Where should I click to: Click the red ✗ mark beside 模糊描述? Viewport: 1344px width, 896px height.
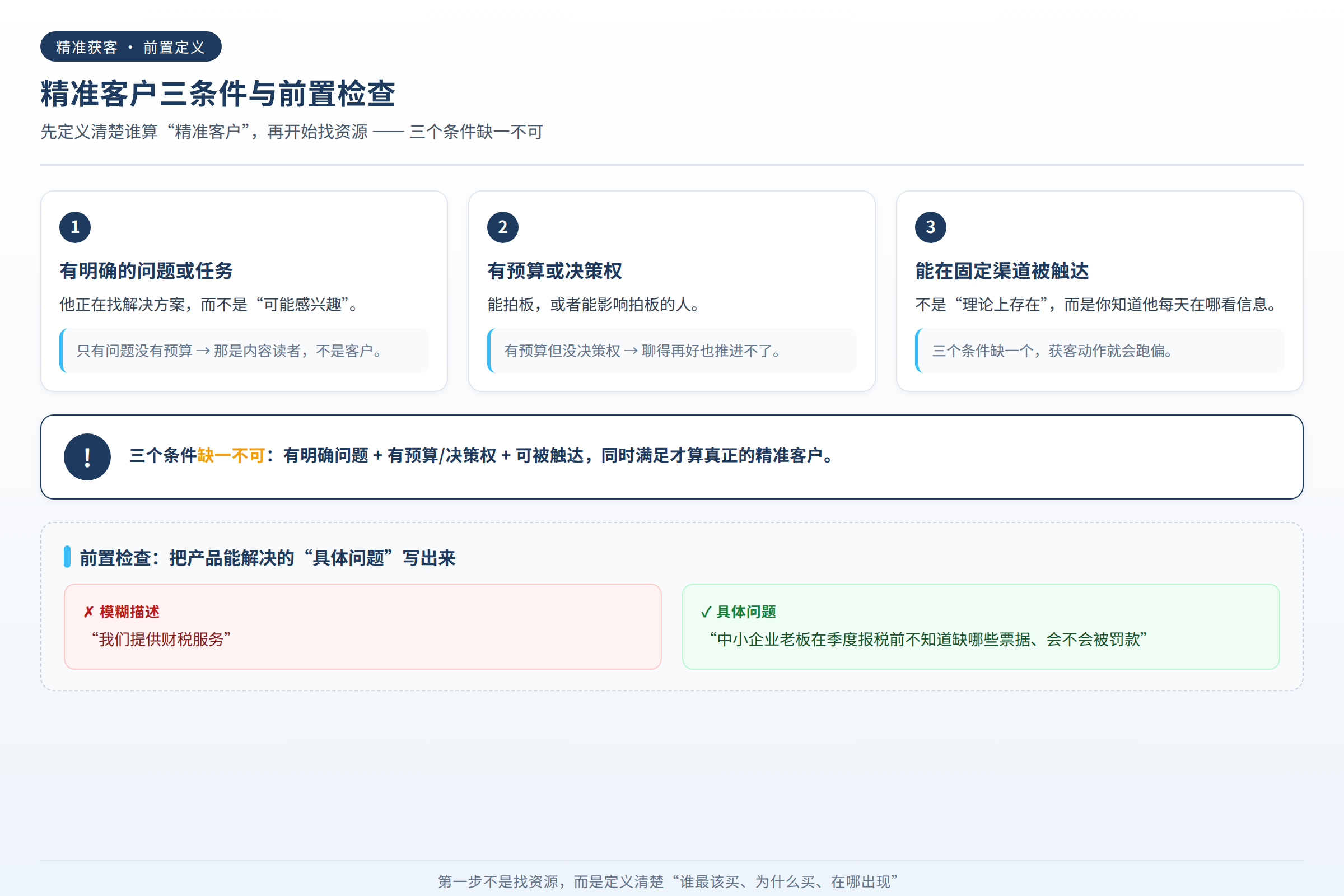[x=88, y=612]
